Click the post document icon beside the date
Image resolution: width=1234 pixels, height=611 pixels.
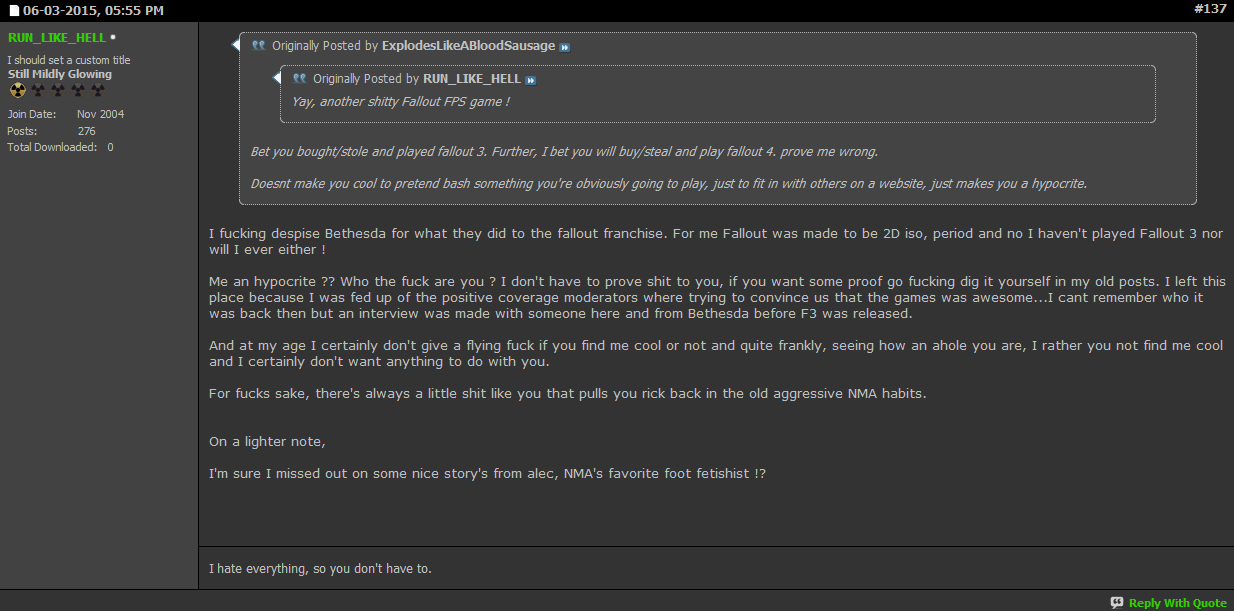pyautogui.click(x=14, y=11)
